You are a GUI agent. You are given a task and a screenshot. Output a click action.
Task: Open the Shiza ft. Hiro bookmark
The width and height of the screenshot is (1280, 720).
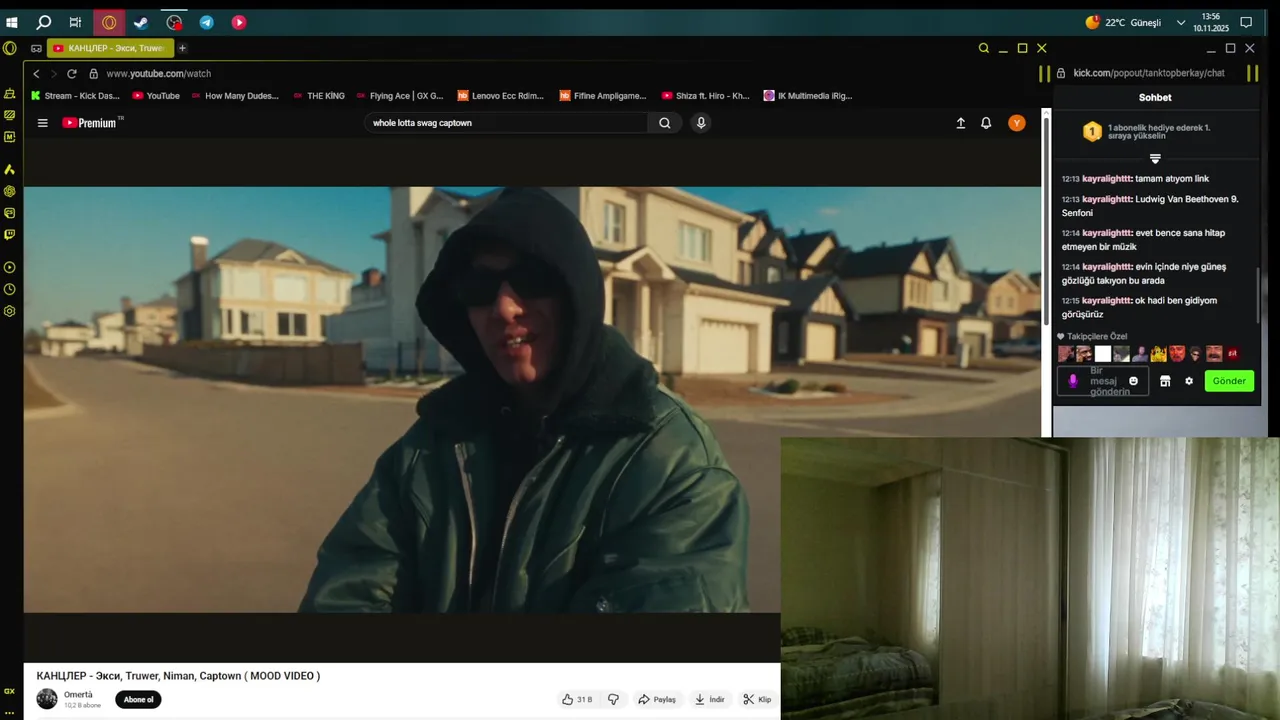click(x=706, y=96)
